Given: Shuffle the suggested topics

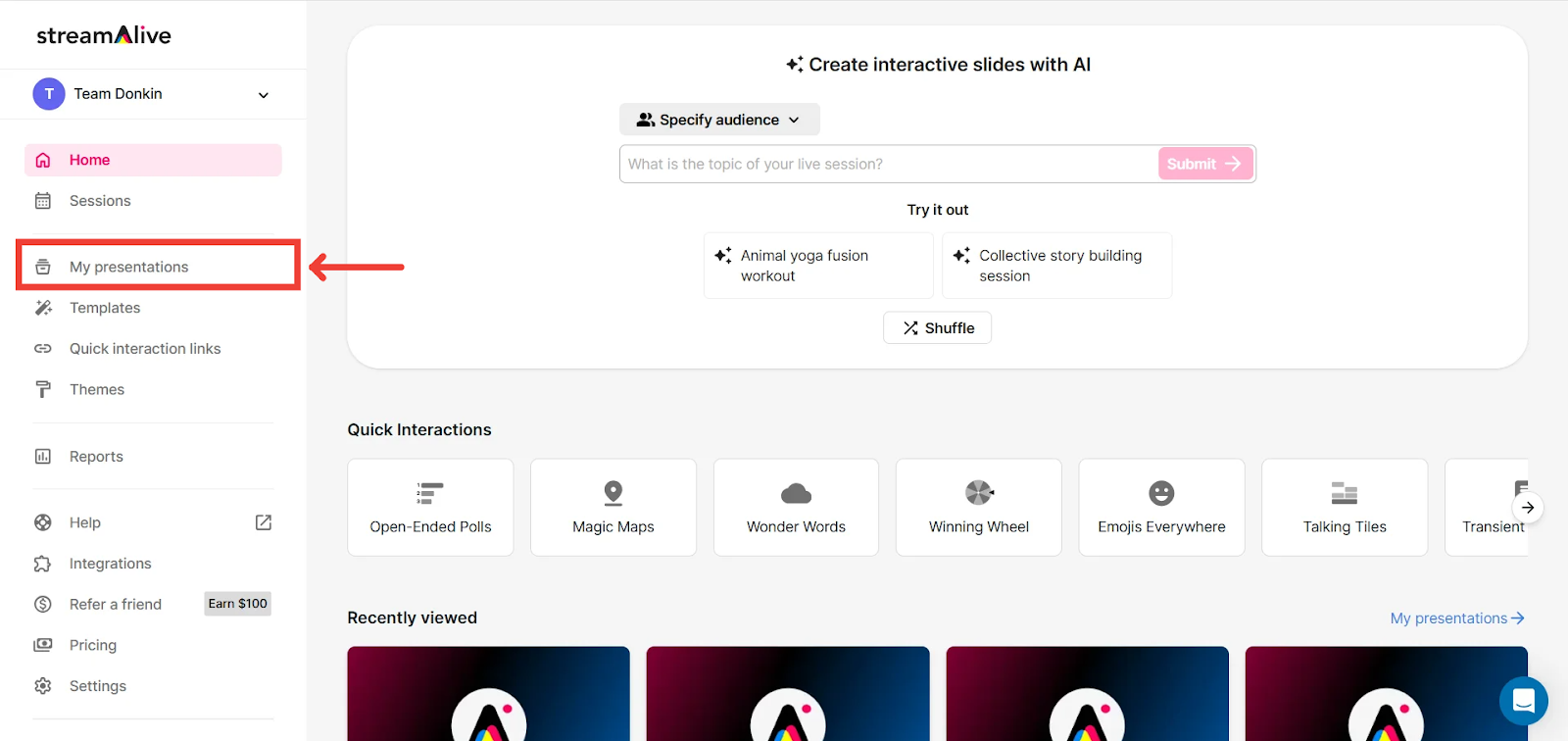Looking at the screenshot, I should (x=938, y=328).
